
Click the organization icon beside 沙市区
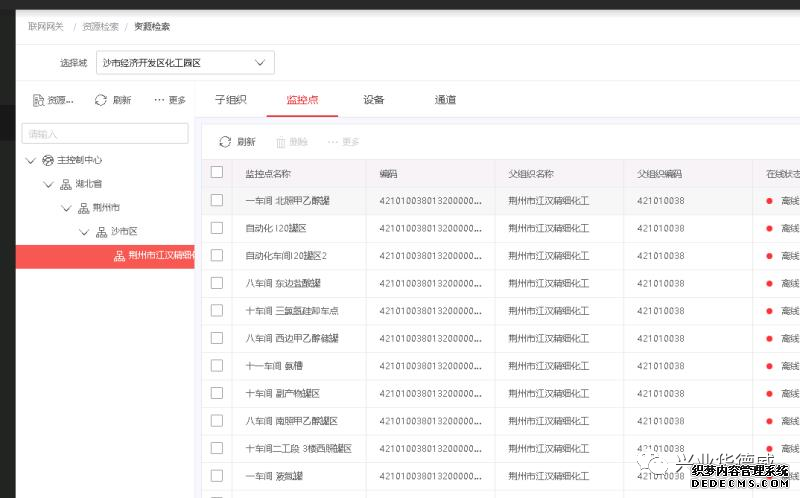pyautogui.click(x=102, y=232)
